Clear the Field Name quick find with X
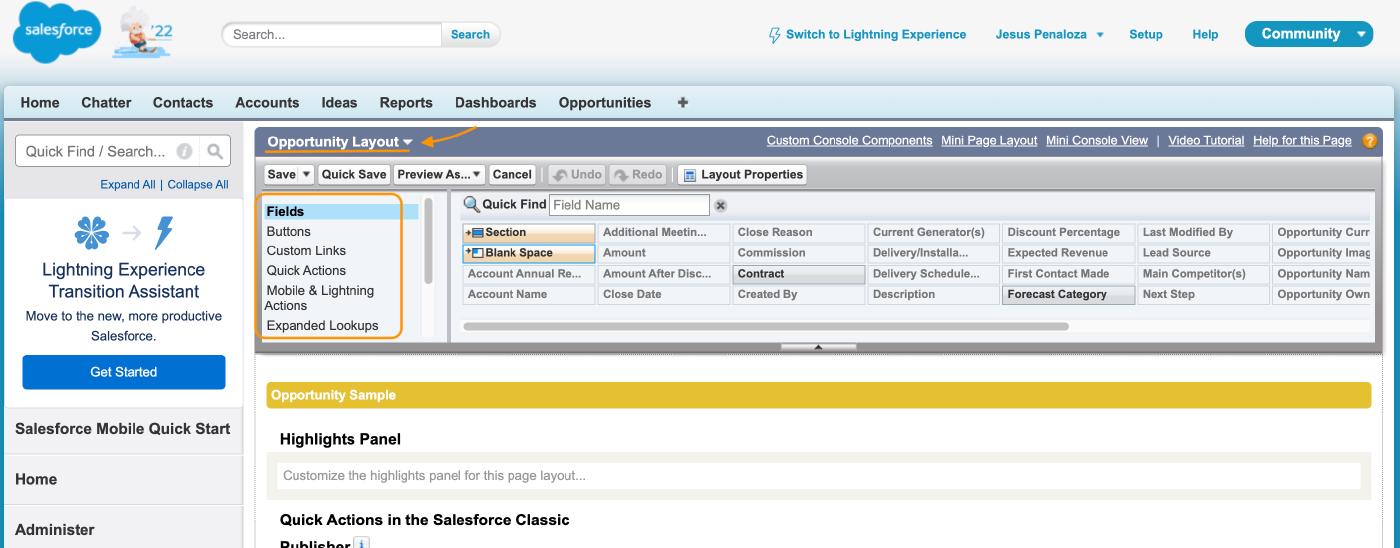 click(x=720, y=205)
